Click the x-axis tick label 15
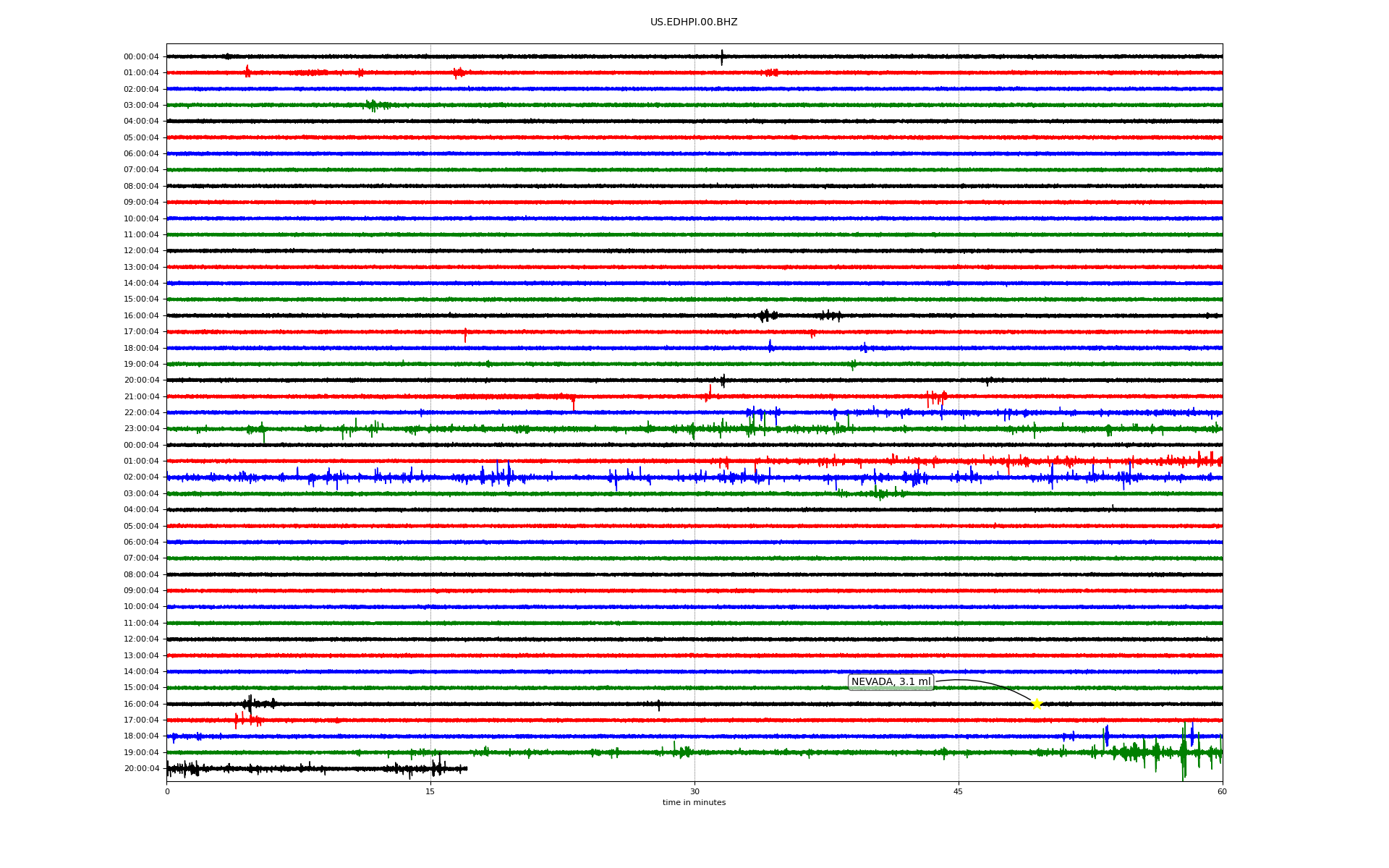The width and height of the screenshot is (1389, 868). click(430, 791)
